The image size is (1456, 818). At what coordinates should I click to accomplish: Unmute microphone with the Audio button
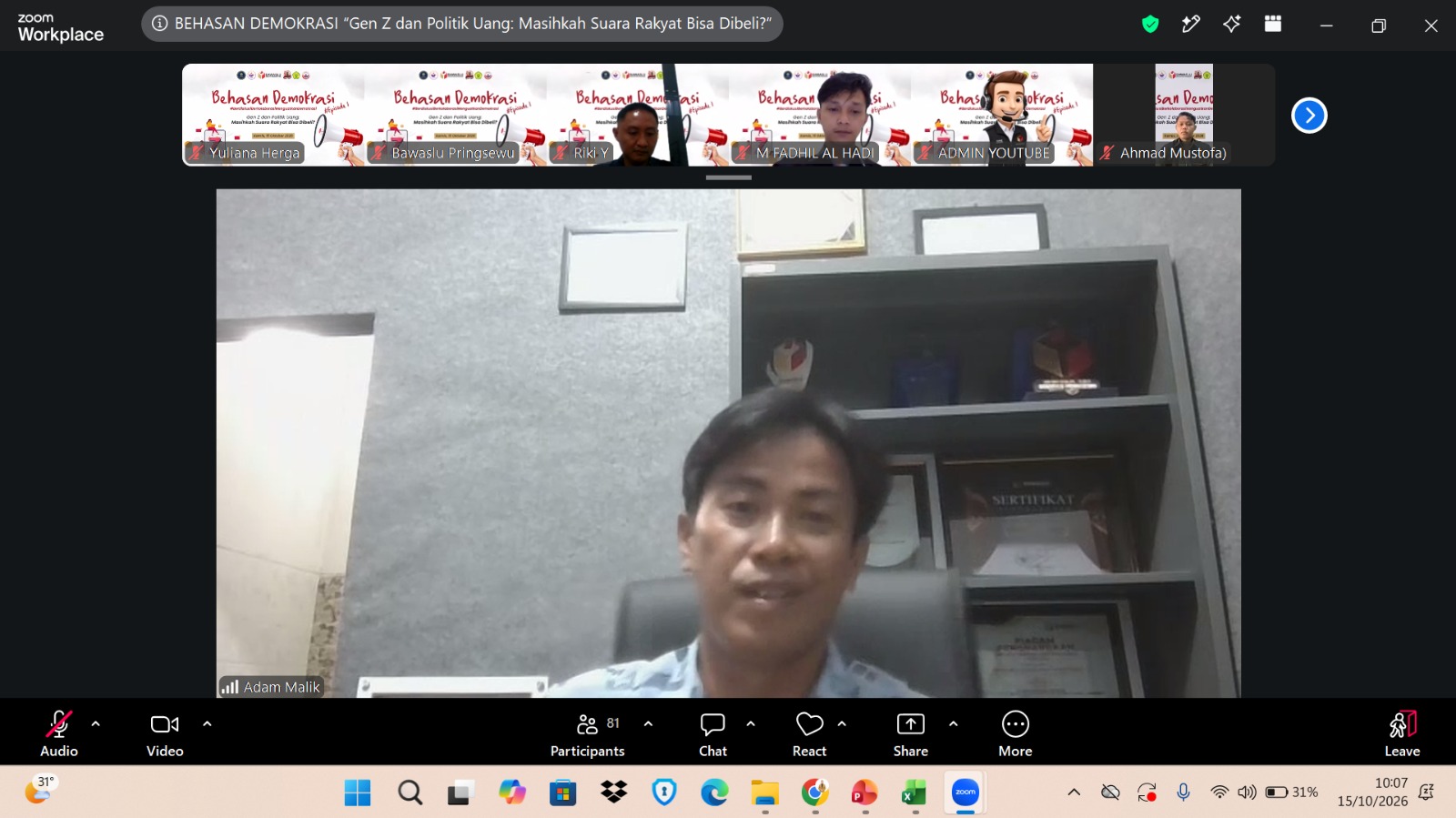click(59, 733)
